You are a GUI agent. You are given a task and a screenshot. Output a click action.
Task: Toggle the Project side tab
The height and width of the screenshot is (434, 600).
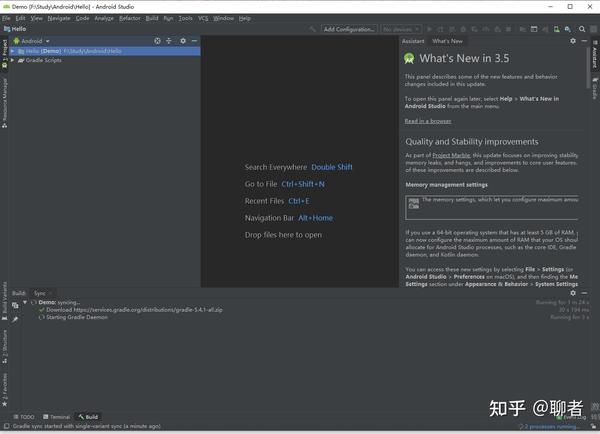click(x=5, y=54)
